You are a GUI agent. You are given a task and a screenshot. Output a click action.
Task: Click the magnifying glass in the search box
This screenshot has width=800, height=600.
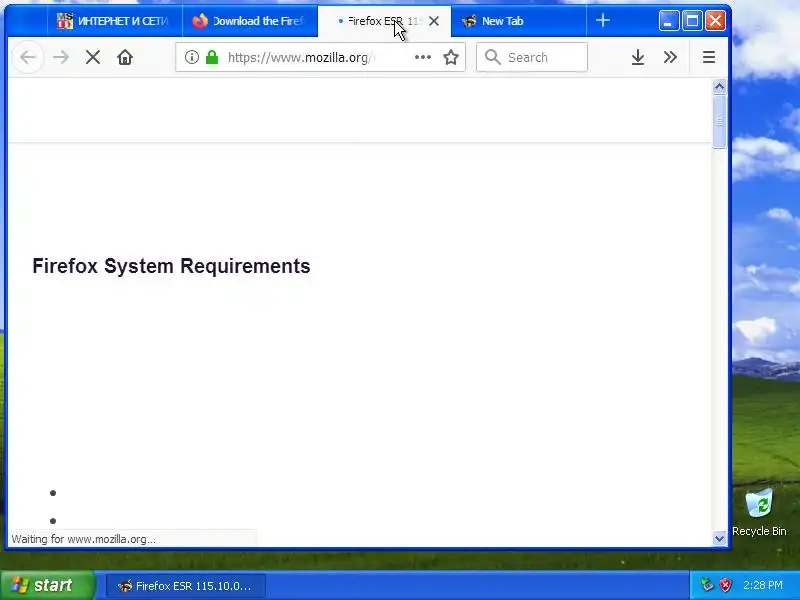(492, 57)
